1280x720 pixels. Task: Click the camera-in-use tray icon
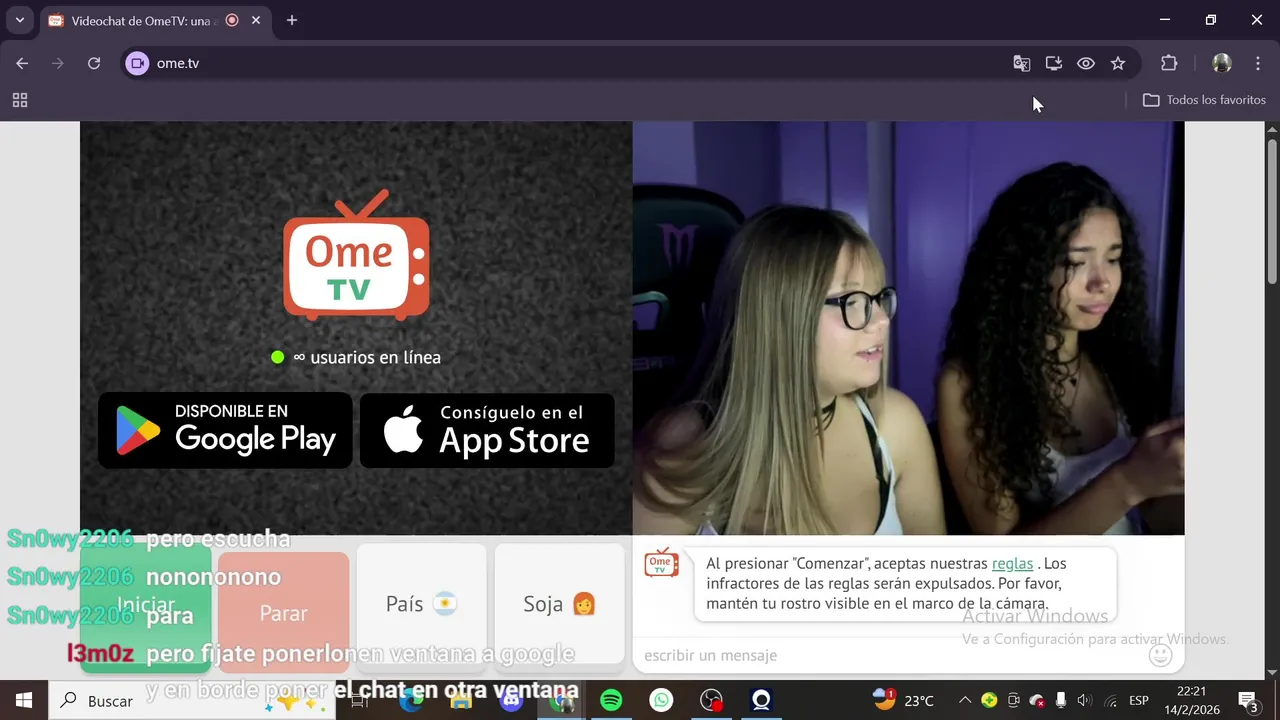(1013, 701)
